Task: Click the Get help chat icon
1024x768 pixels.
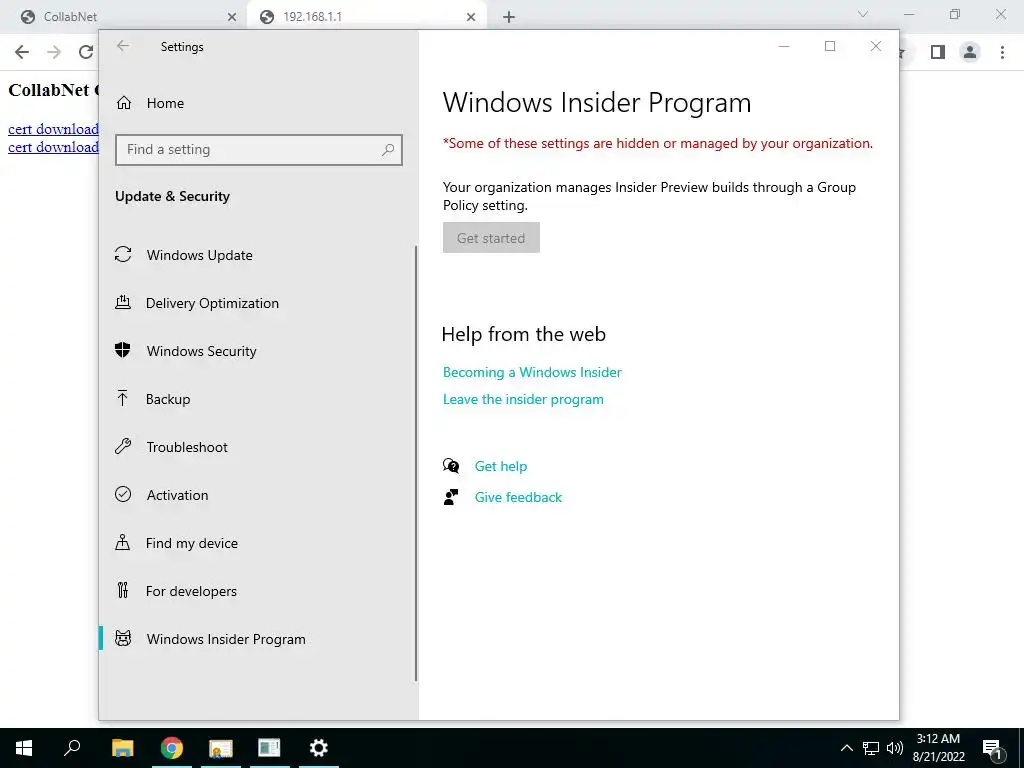Action: point(451,466)
